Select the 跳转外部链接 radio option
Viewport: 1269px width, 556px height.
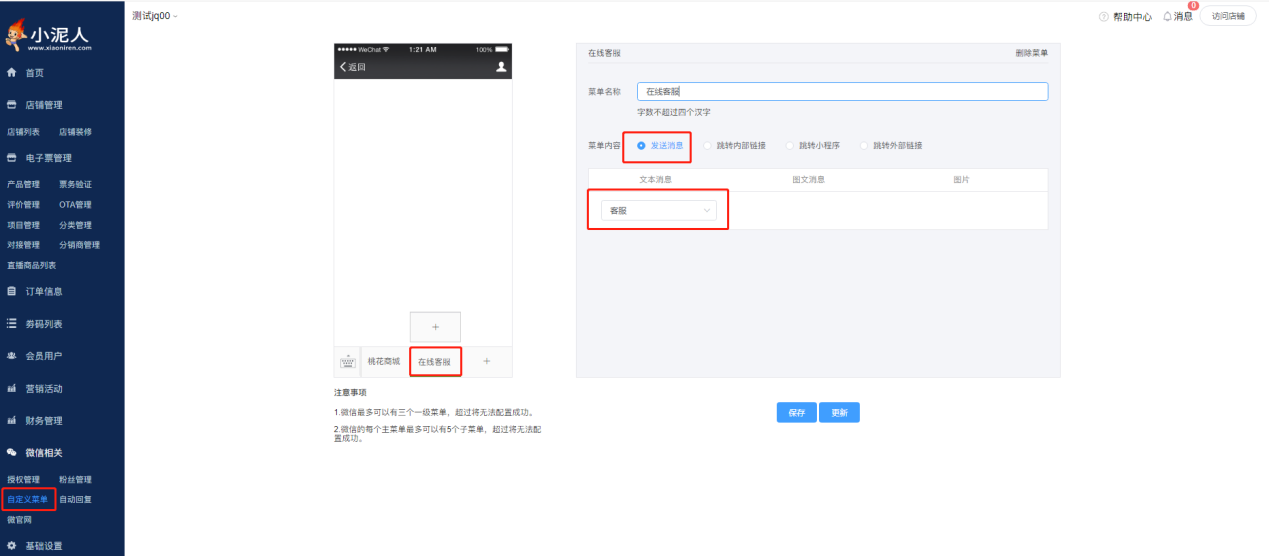click(x=891, y=145)
